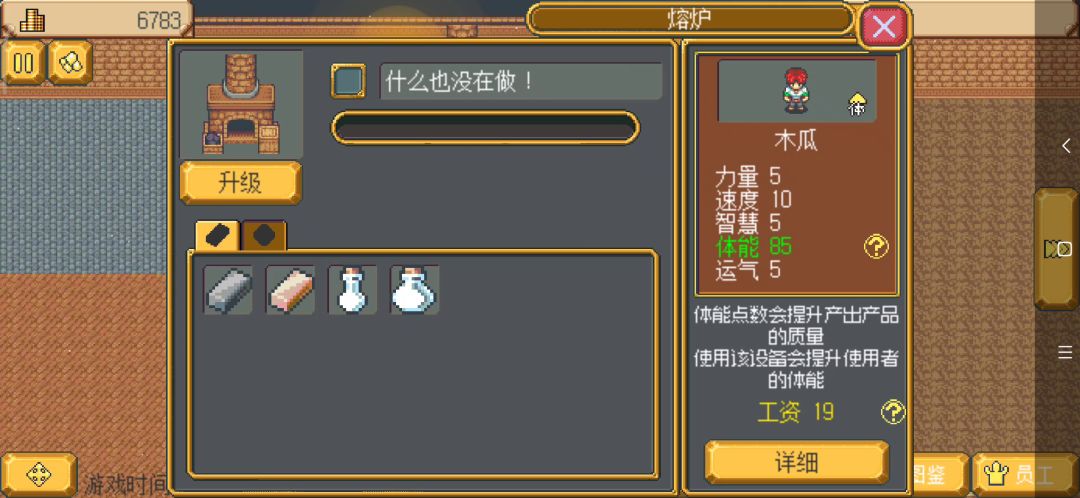Switch to the first ingot recipe tab

click(218, 236)
